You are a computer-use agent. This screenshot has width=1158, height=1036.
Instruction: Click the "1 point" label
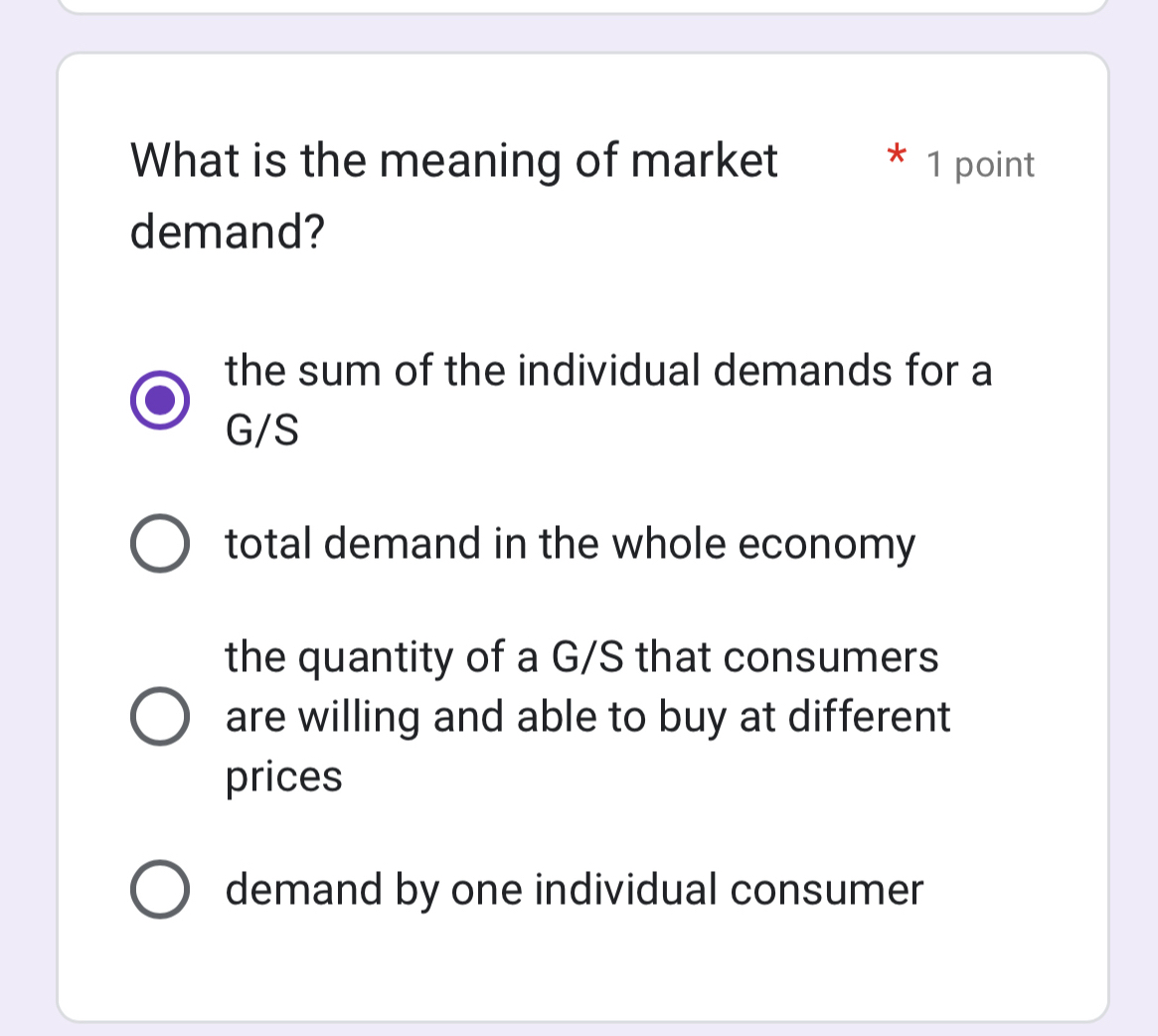click(980, 165)
